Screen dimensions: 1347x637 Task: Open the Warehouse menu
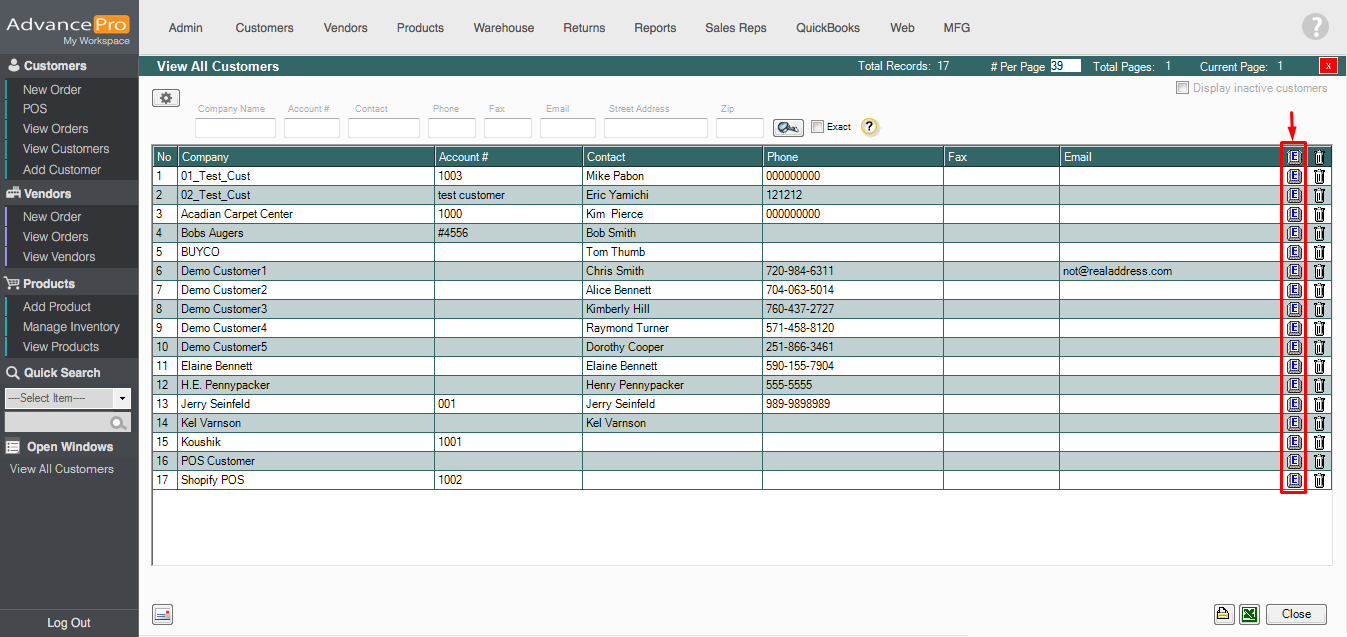click(x=503, y=28)
